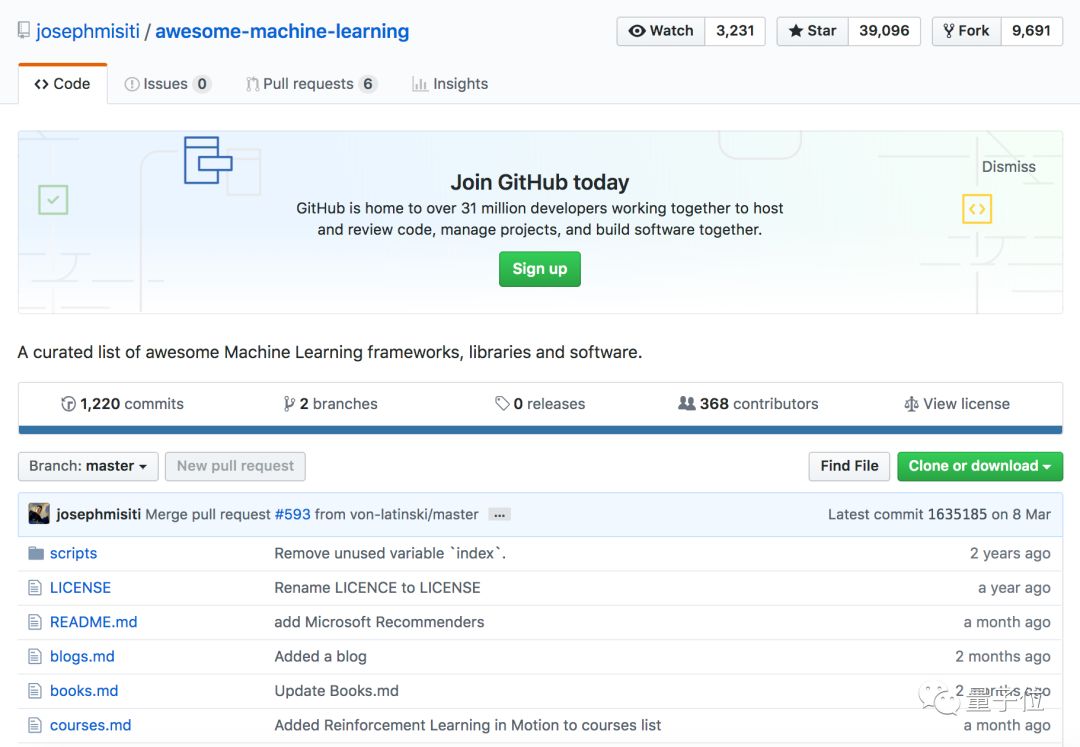This screenshot has width=1080, height=747.
Task: Click the language breakdown color bar
Action: 540,430
